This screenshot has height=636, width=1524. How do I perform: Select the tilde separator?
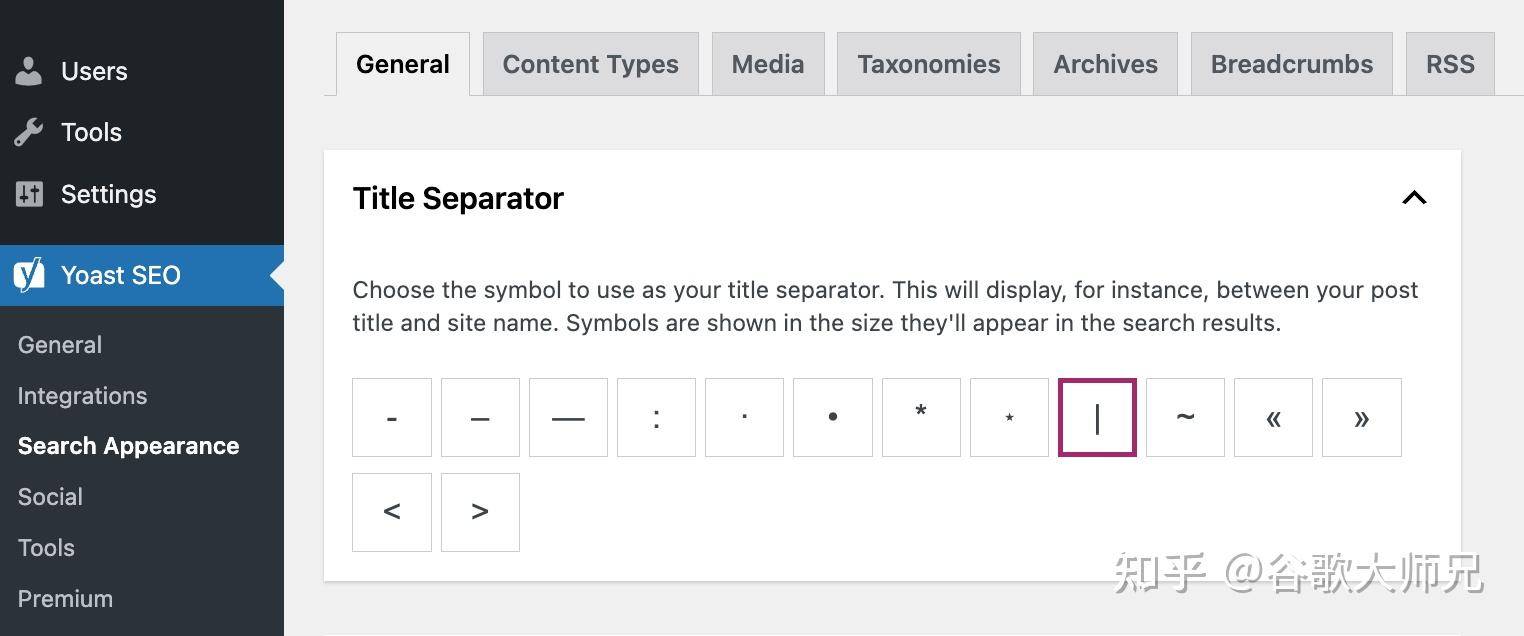1185,417
